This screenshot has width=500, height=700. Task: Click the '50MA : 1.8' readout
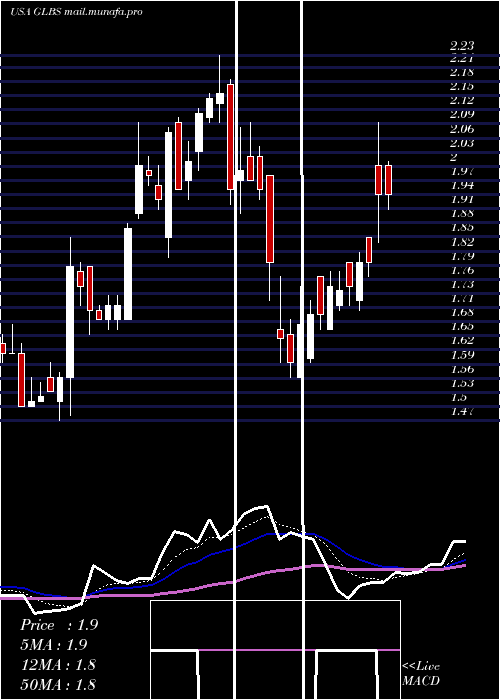point(58,685)
